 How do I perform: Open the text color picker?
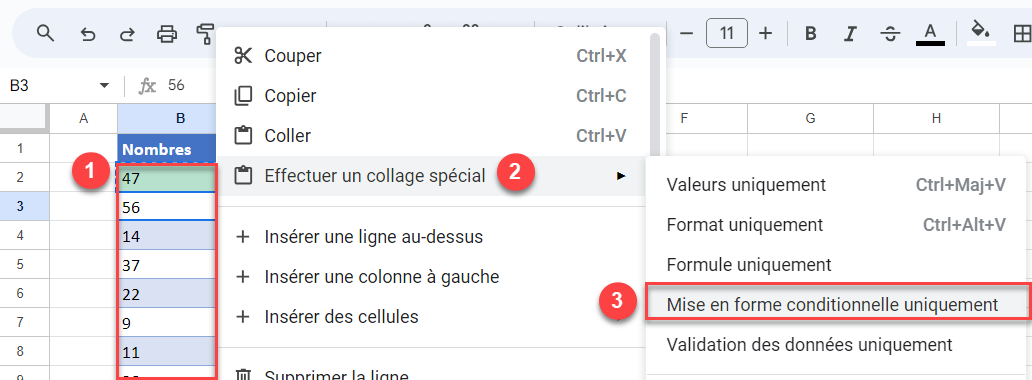point(930,33)
